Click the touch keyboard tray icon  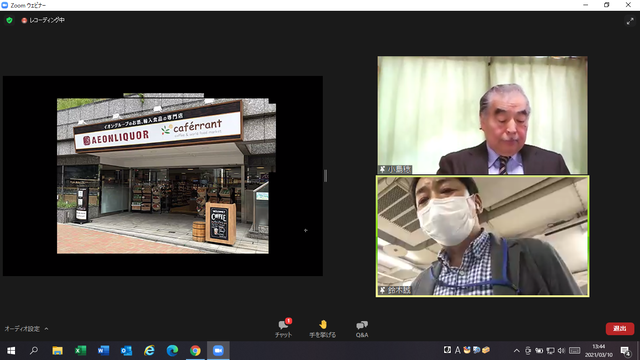[x=574, y=351]
